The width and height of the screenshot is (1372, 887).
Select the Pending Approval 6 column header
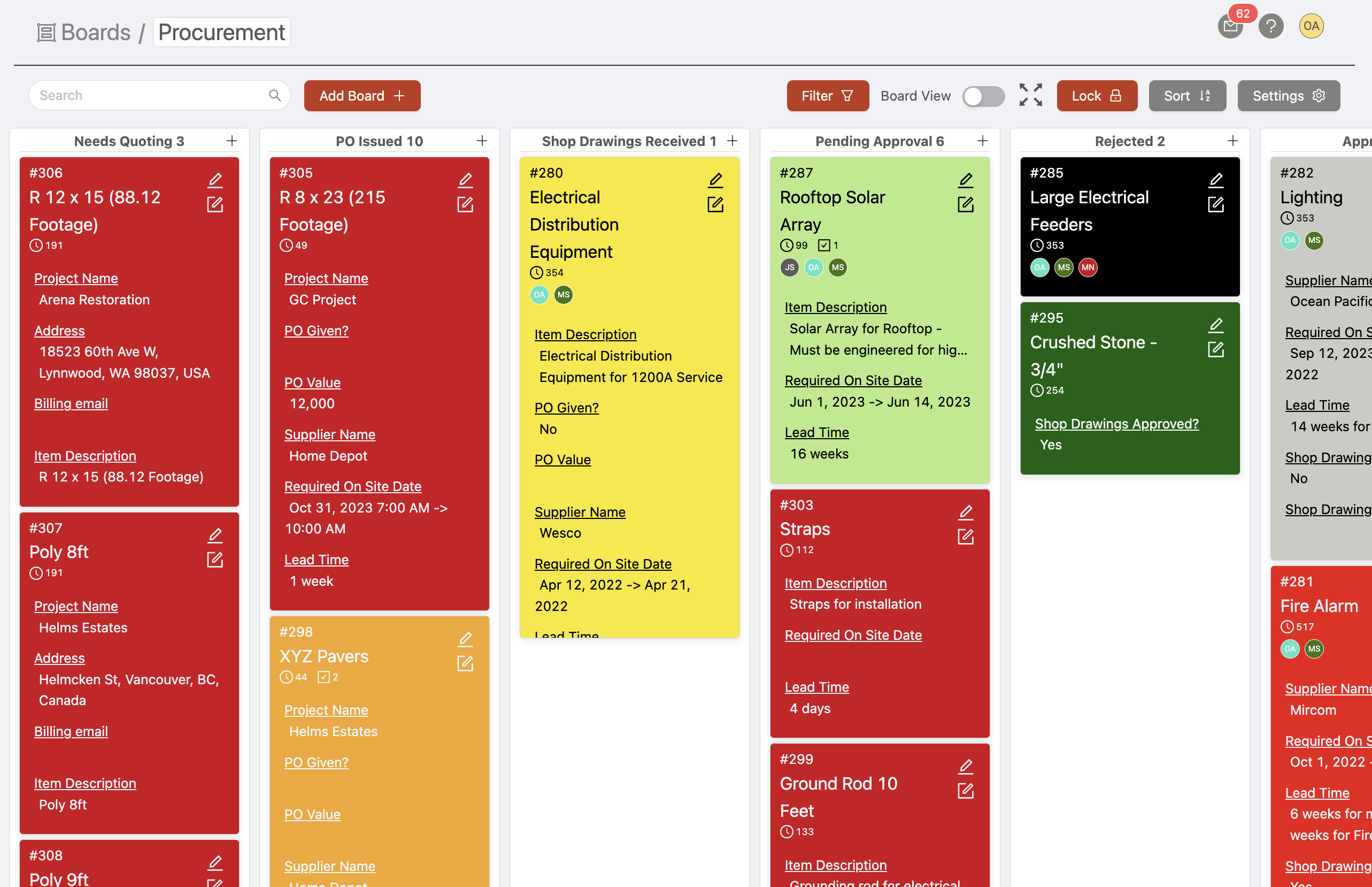(x=880, y=141)
